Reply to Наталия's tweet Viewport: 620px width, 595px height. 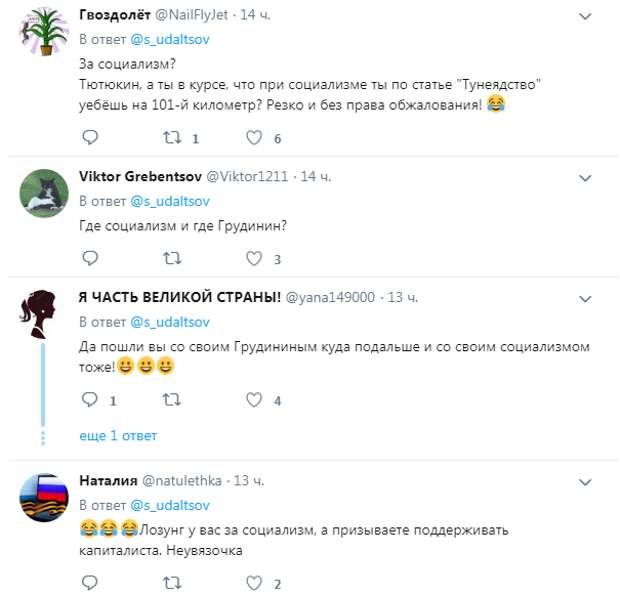pos(90,583)
